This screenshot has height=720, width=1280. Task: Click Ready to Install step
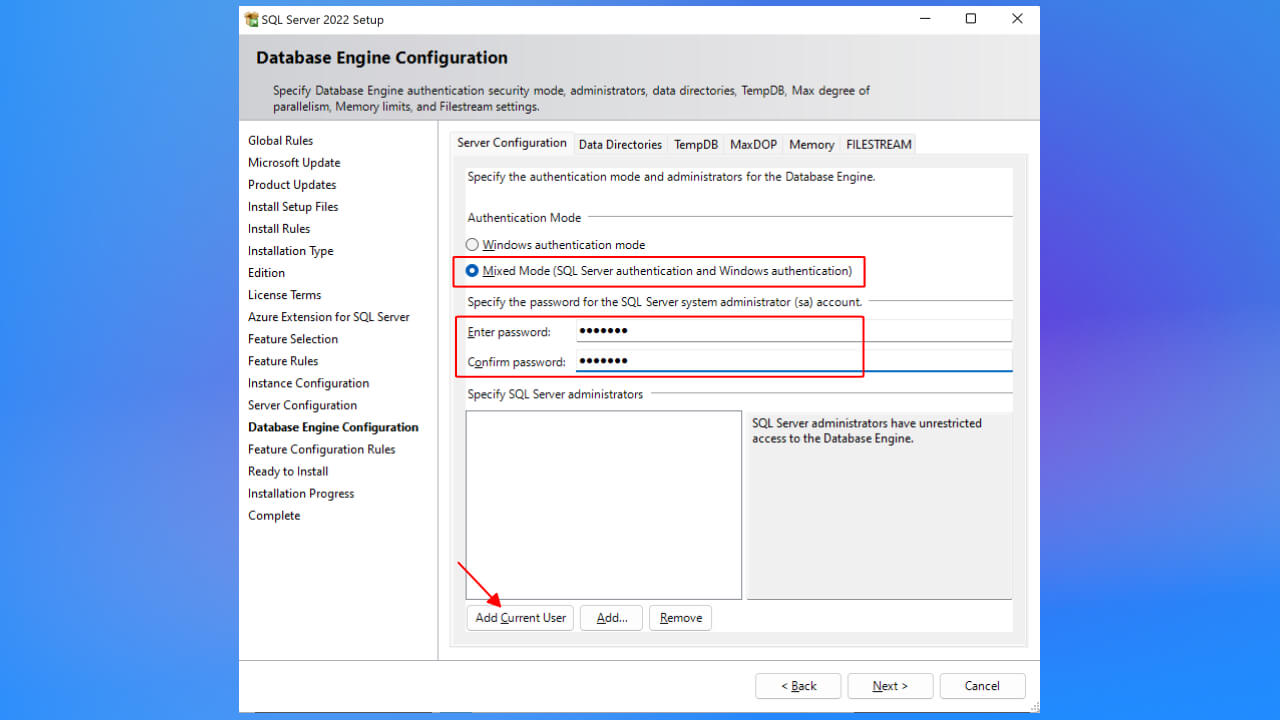[x=288, y=471]
